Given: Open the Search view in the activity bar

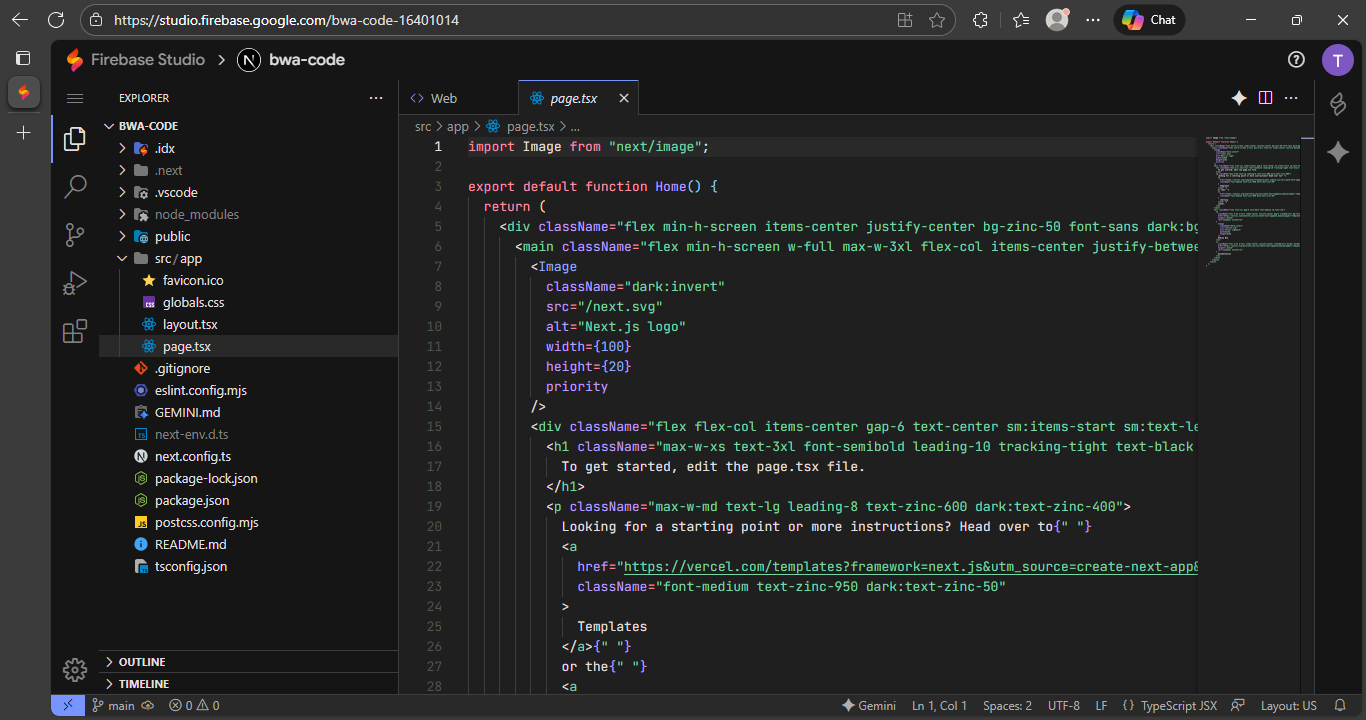Looking at the screenshot, I should pos(74,186).
